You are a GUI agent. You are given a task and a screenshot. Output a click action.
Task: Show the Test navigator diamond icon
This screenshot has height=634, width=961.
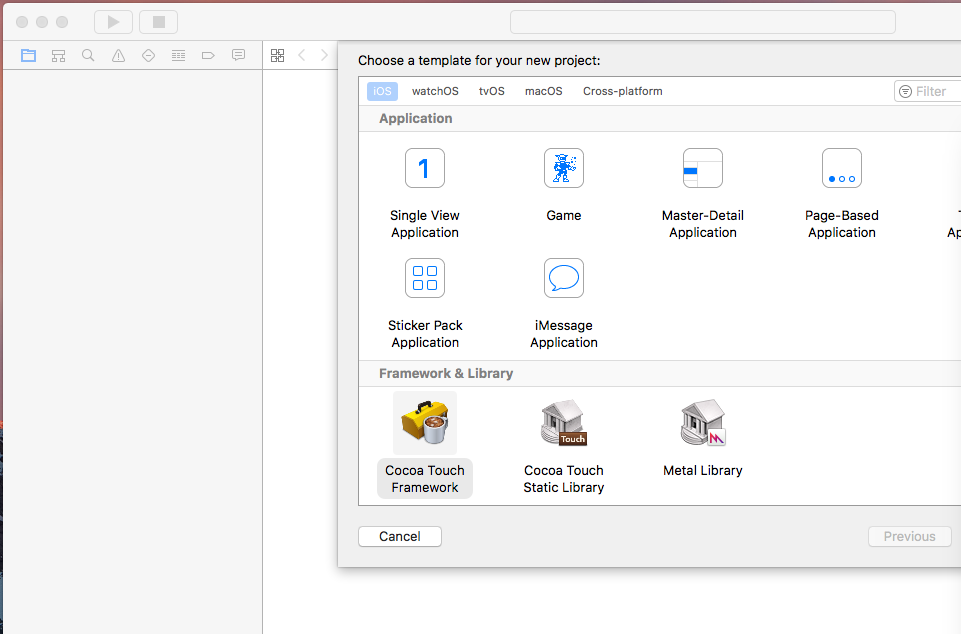[x=148, y=56]
